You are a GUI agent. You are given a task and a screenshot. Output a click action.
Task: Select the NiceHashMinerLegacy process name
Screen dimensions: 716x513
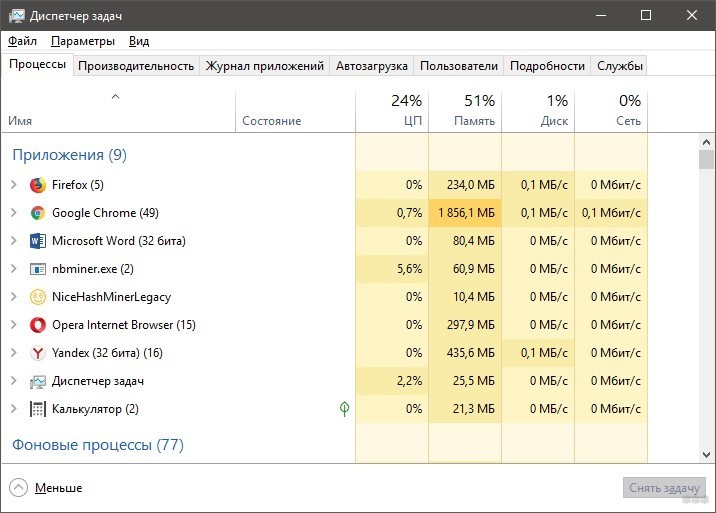(111, 297)
